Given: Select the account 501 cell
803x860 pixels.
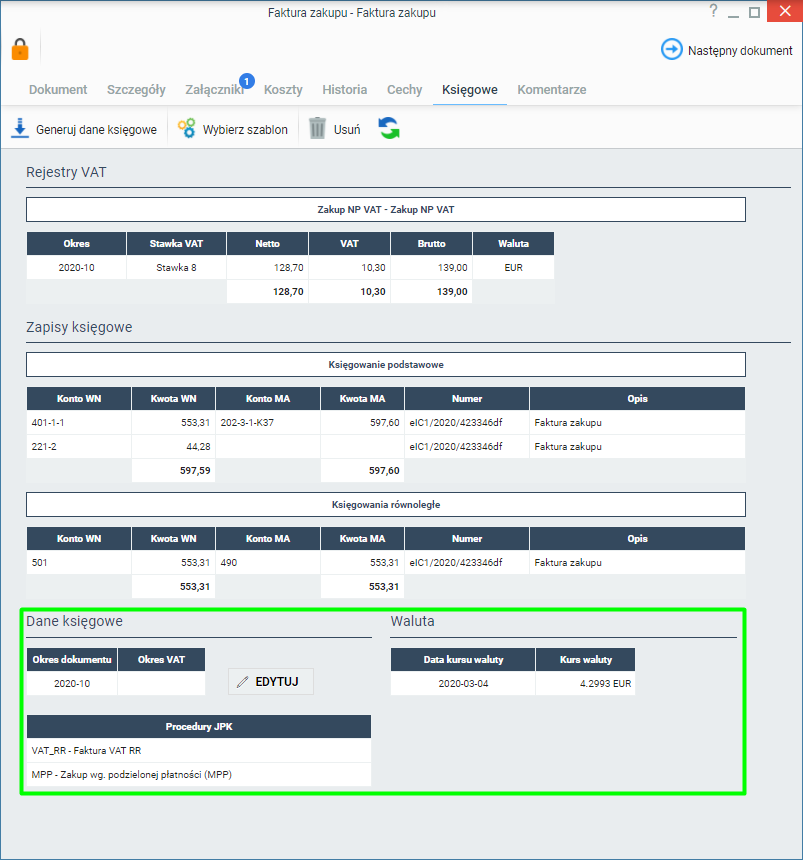Looking at the screenshot, I should coord(79,563).
